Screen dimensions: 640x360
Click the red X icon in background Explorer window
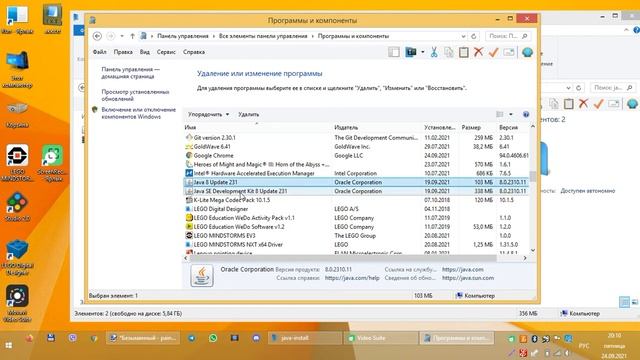584,104
